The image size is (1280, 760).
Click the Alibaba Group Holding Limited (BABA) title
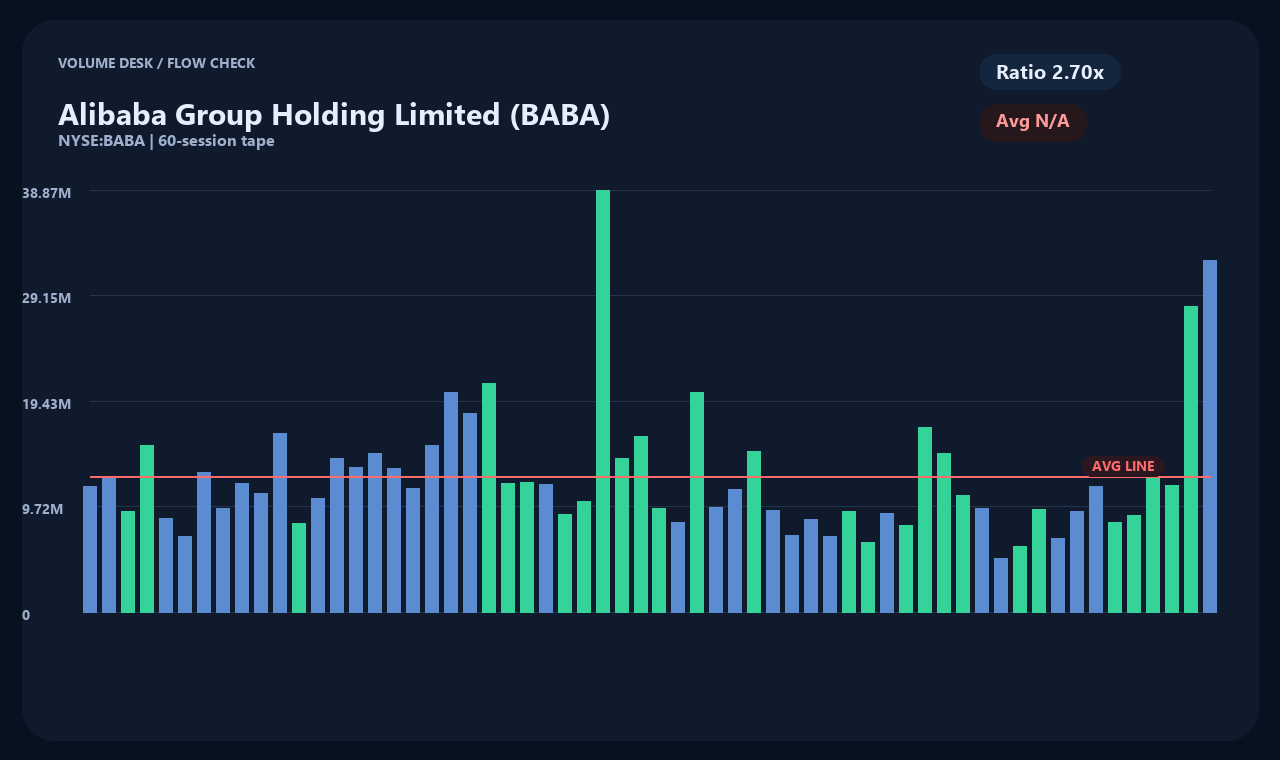334,114
